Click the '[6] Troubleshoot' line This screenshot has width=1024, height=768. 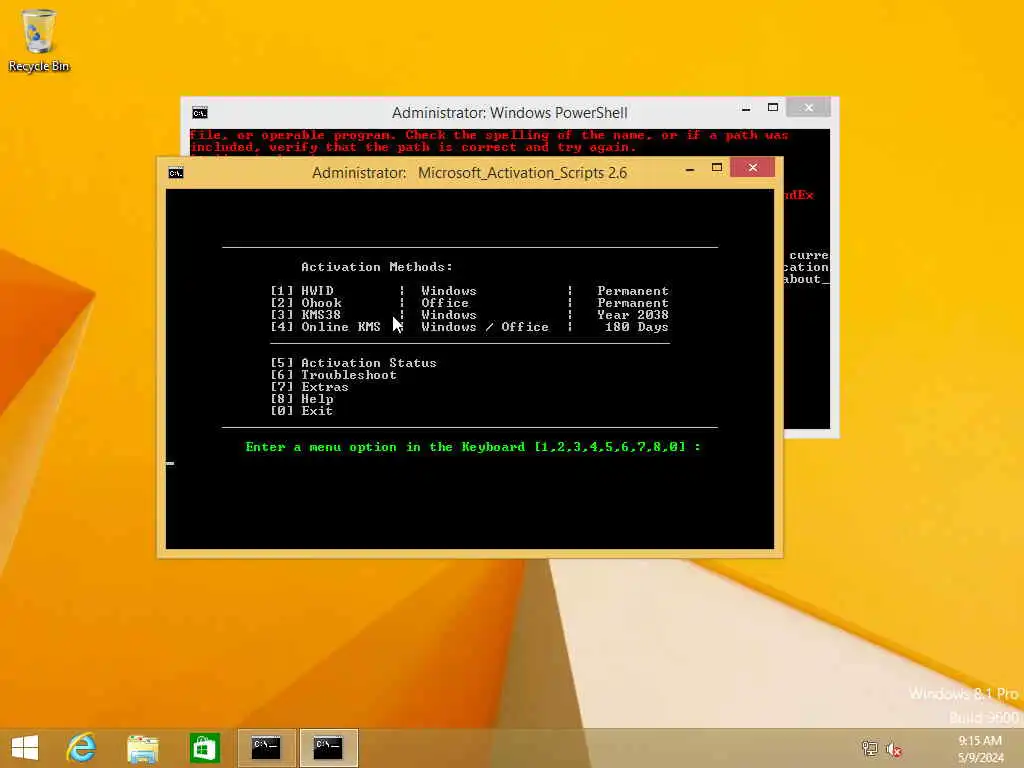pos(334,375)
